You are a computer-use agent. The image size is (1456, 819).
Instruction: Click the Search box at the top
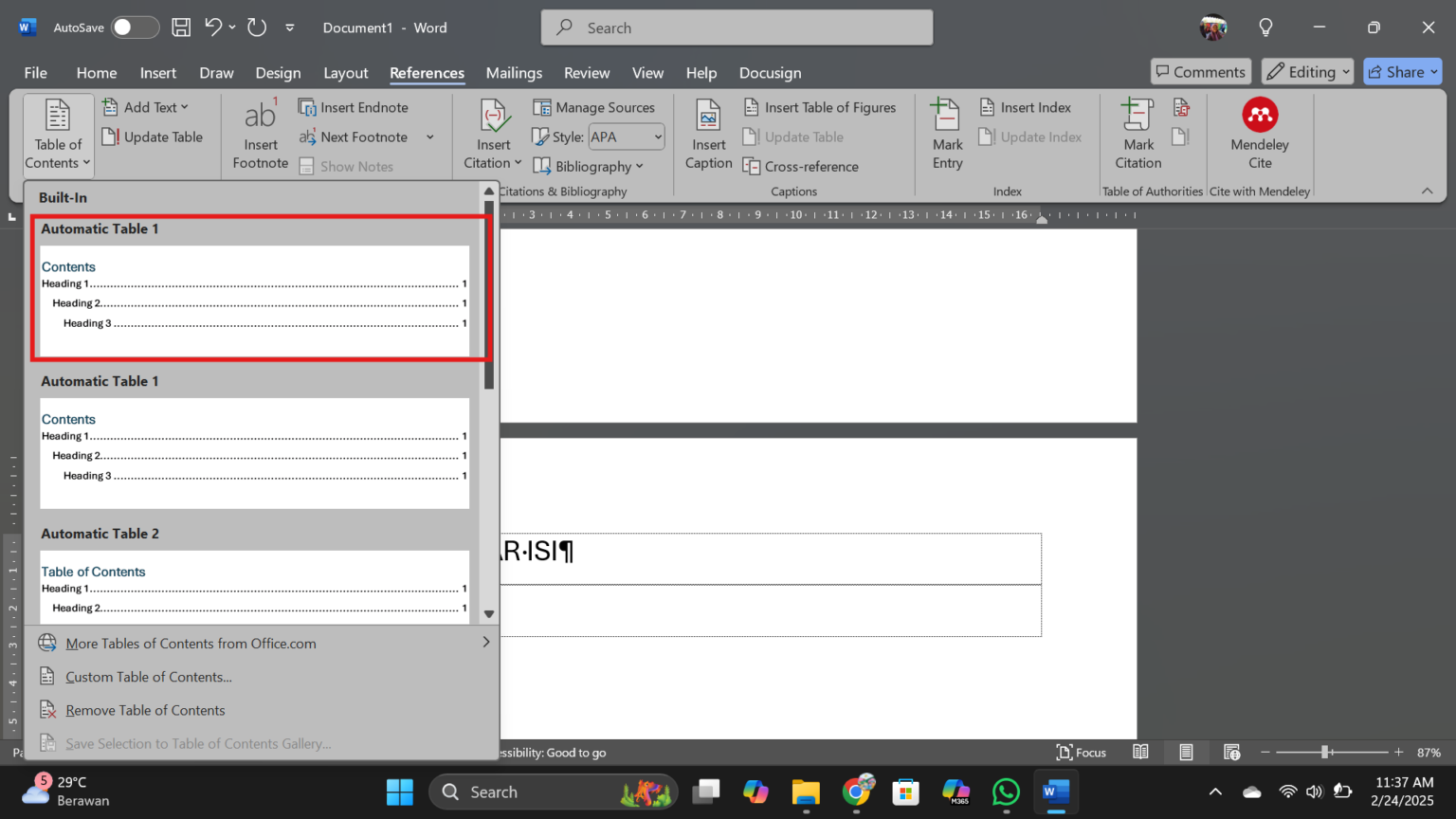point(737,27)
